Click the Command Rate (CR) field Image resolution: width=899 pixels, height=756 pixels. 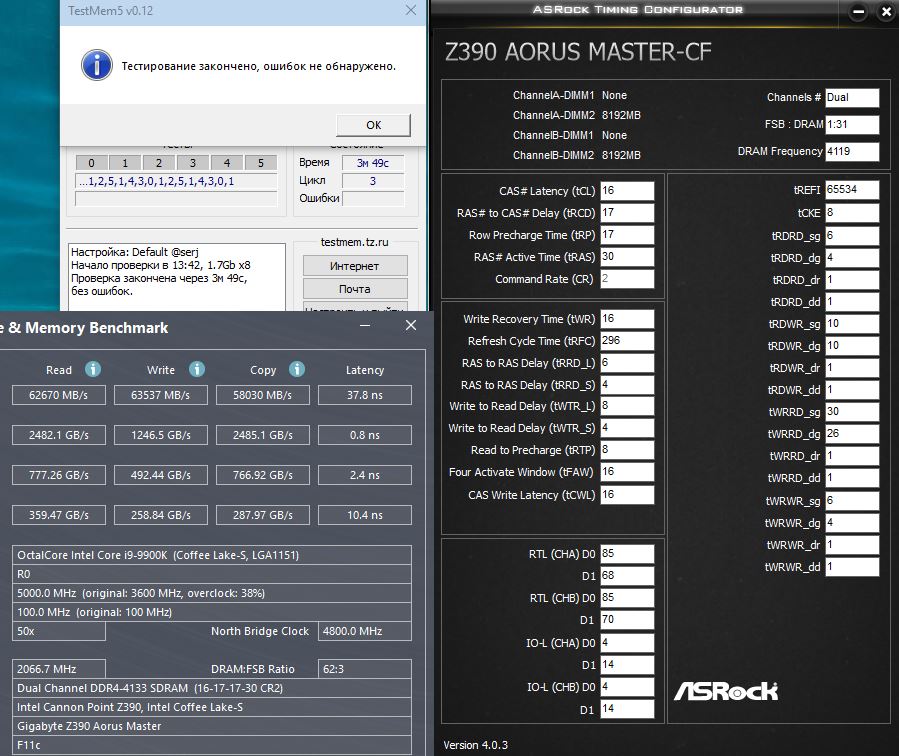[627, 279]
